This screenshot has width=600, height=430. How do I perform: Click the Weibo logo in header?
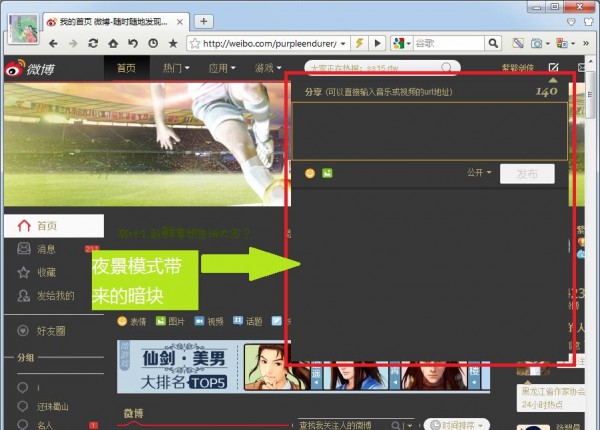click(33, 68)
